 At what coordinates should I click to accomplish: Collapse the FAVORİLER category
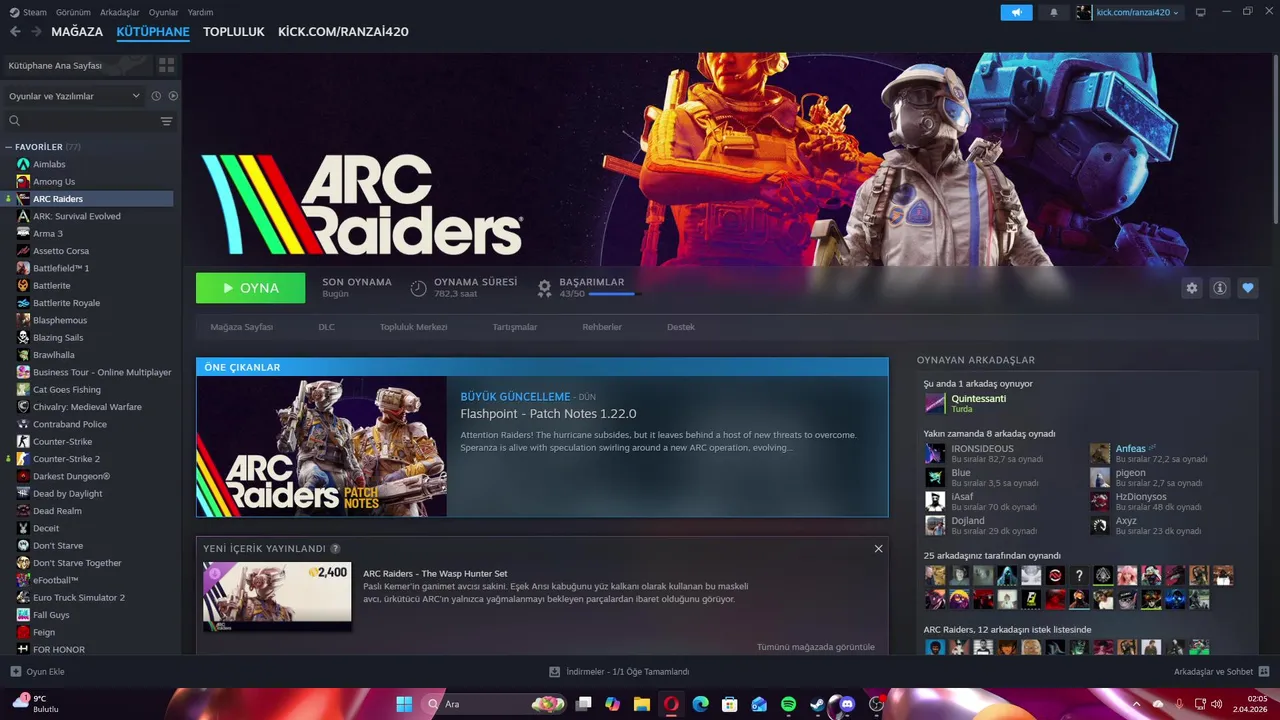[9, 147]
